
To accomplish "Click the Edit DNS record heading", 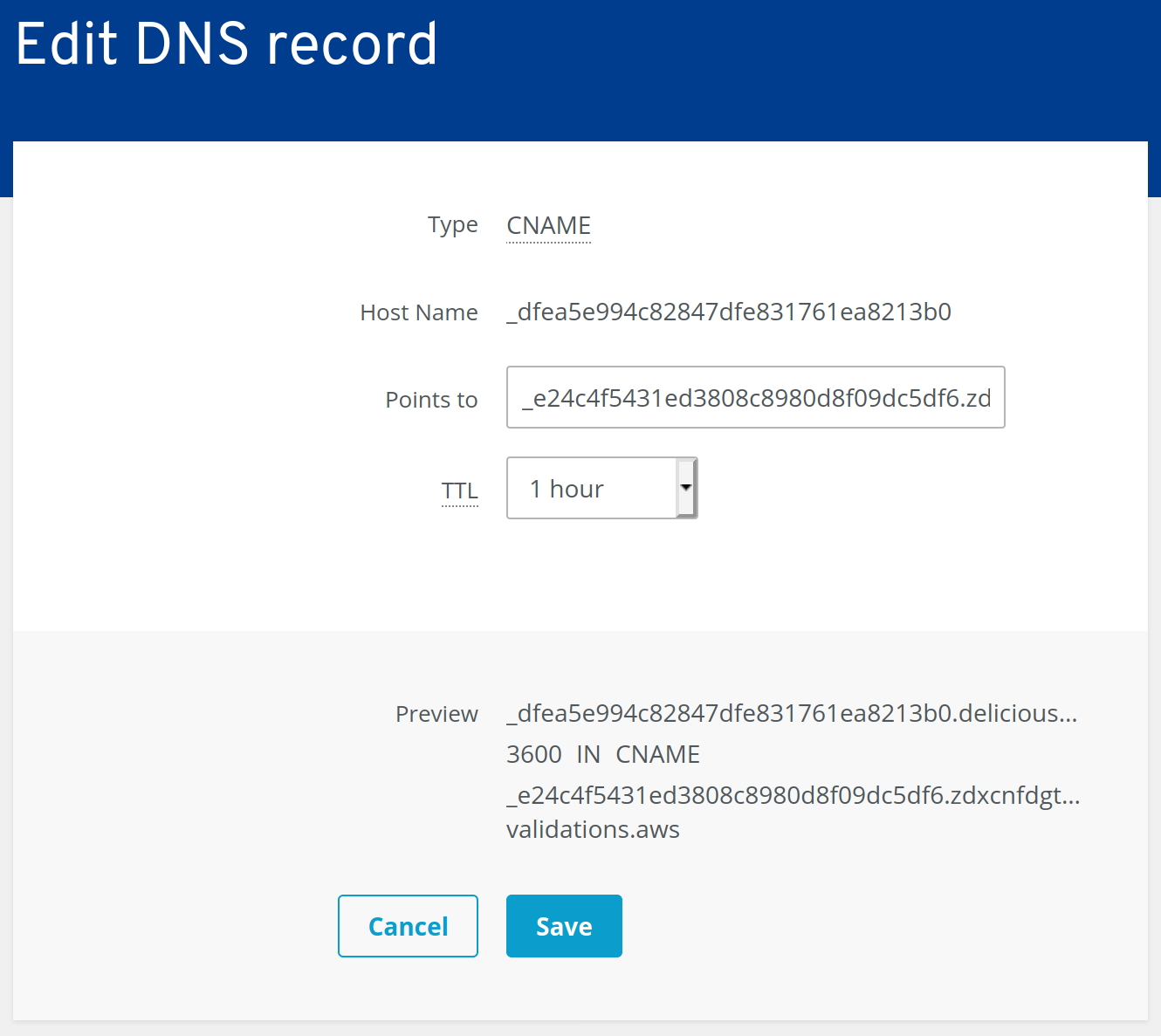I will coord(227,44).
